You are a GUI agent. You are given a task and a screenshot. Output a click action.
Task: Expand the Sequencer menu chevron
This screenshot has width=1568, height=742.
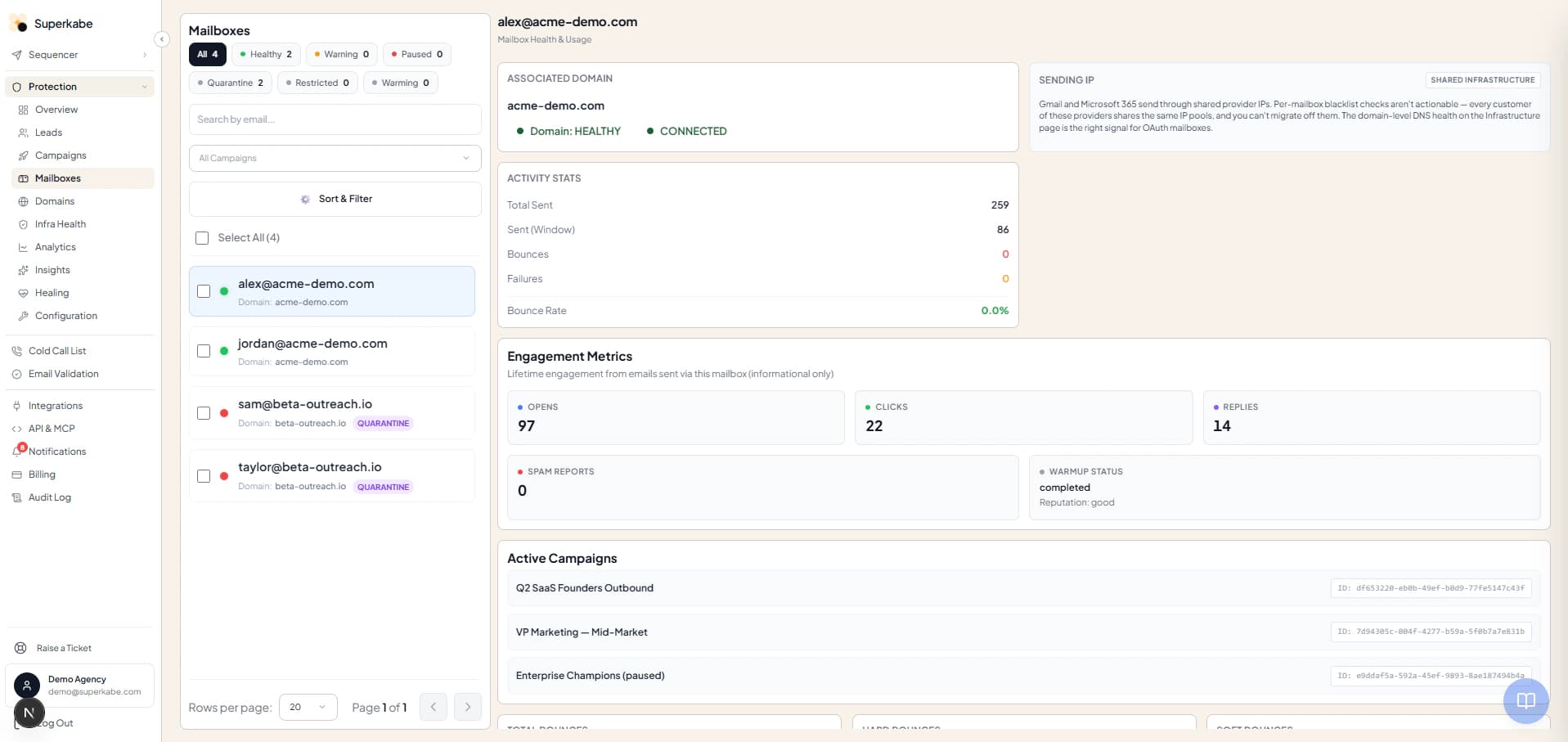tap(145, 55)
